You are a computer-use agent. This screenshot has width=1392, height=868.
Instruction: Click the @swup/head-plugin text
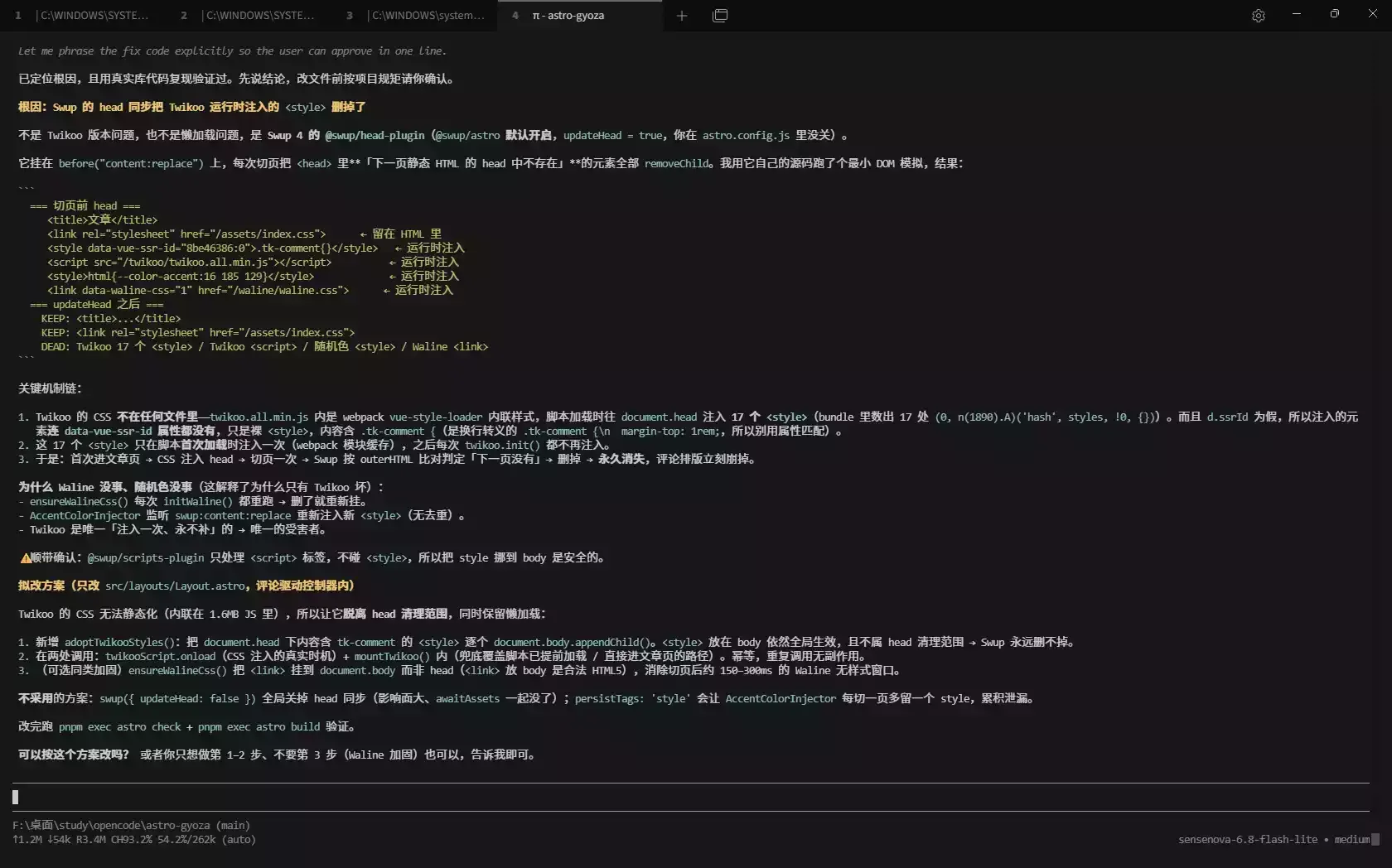[375, 135]
